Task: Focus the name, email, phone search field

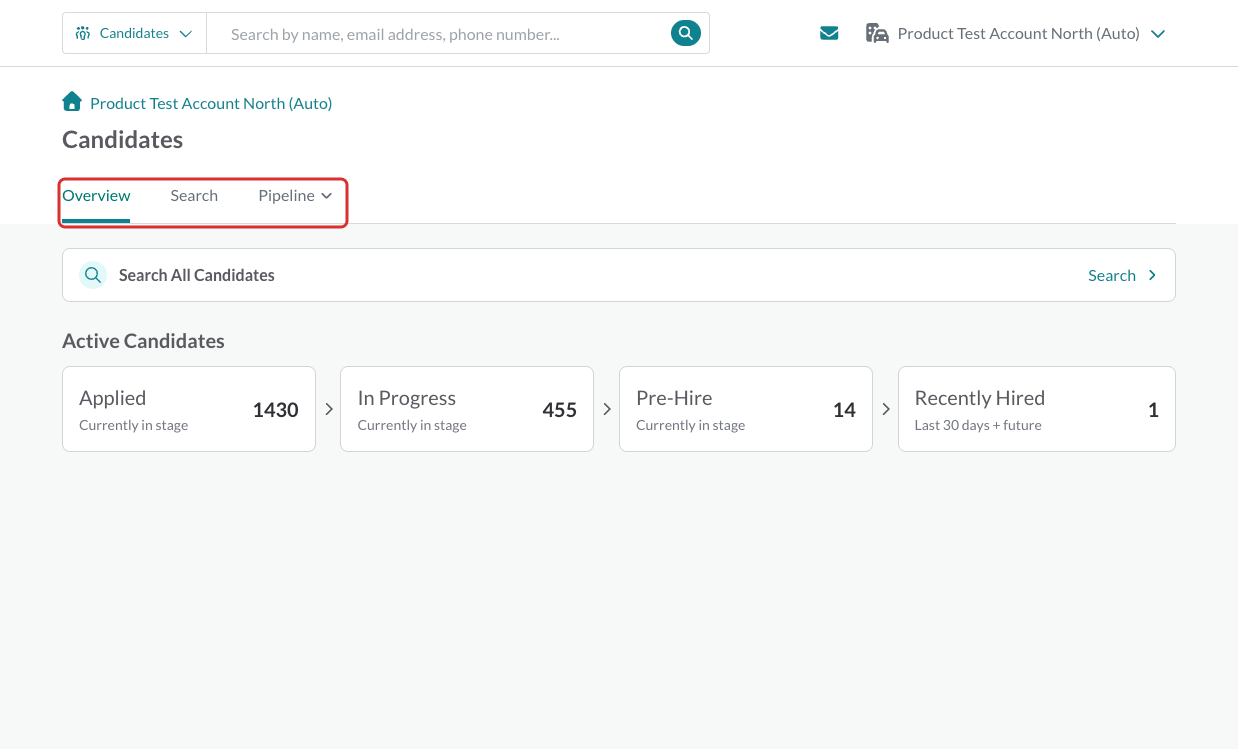Action: pos(440,34)
